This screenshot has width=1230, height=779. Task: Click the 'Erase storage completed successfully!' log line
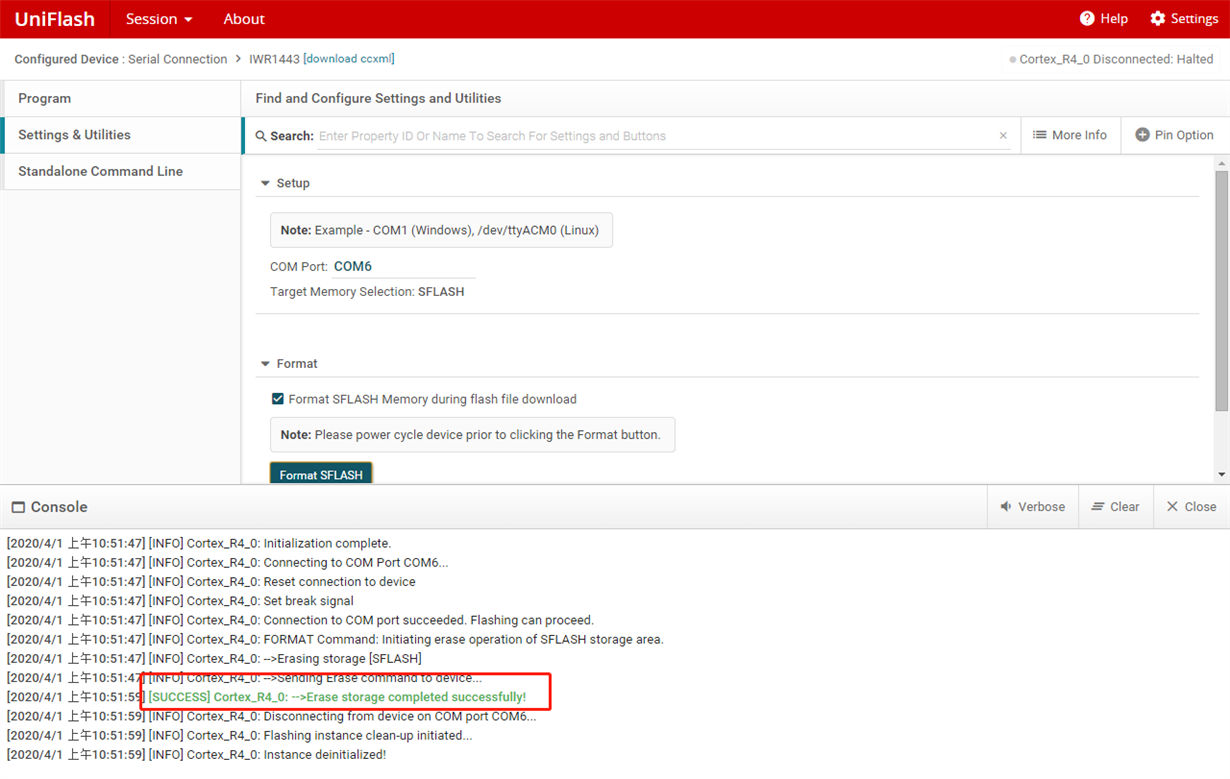337,697
